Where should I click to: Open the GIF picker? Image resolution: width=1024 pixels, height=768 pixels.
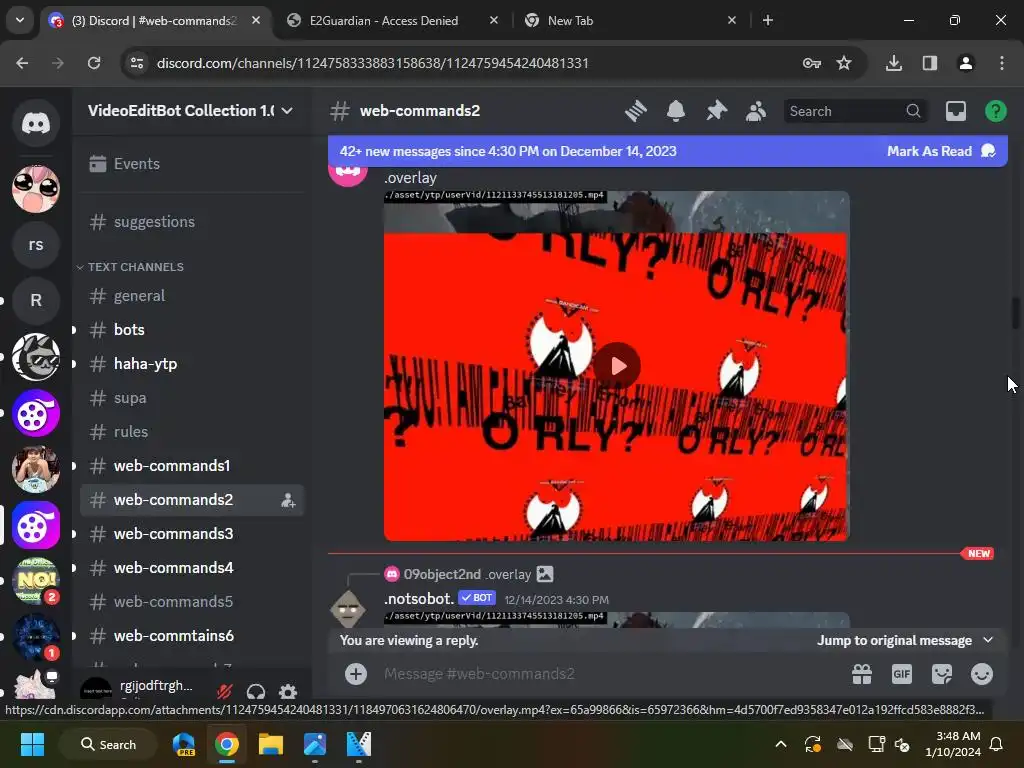tap(902, 673)
